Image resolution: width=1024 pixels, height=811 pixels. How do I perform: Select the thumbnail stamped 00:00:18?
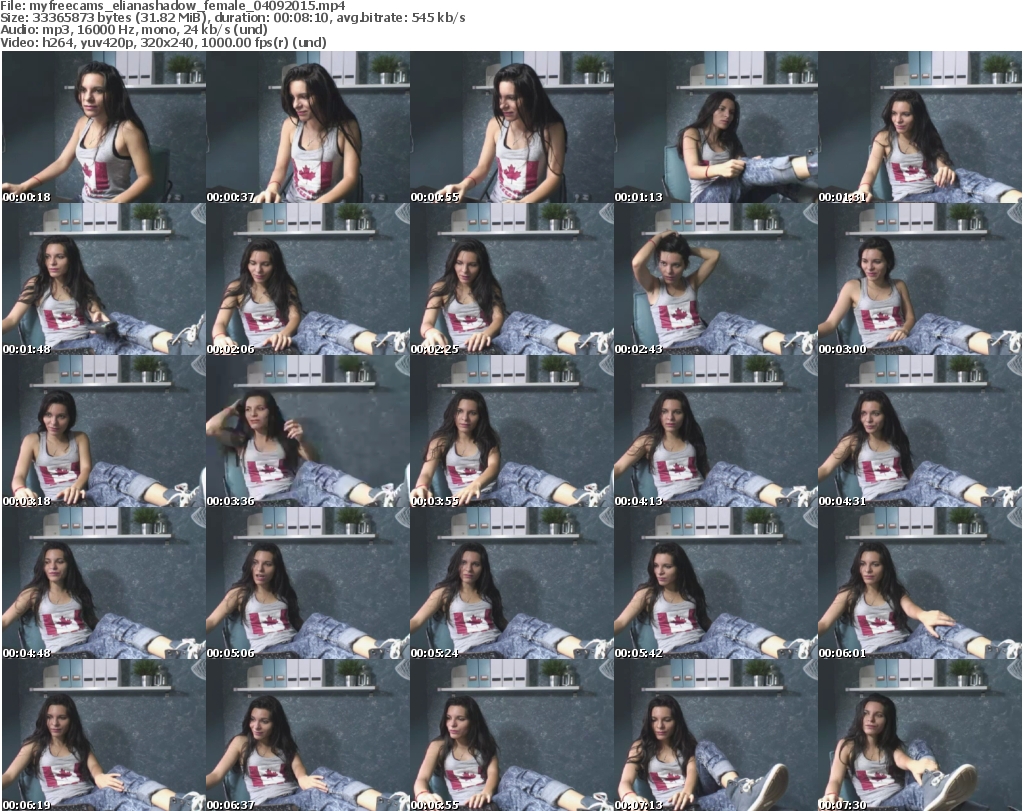tap(104, 127)
